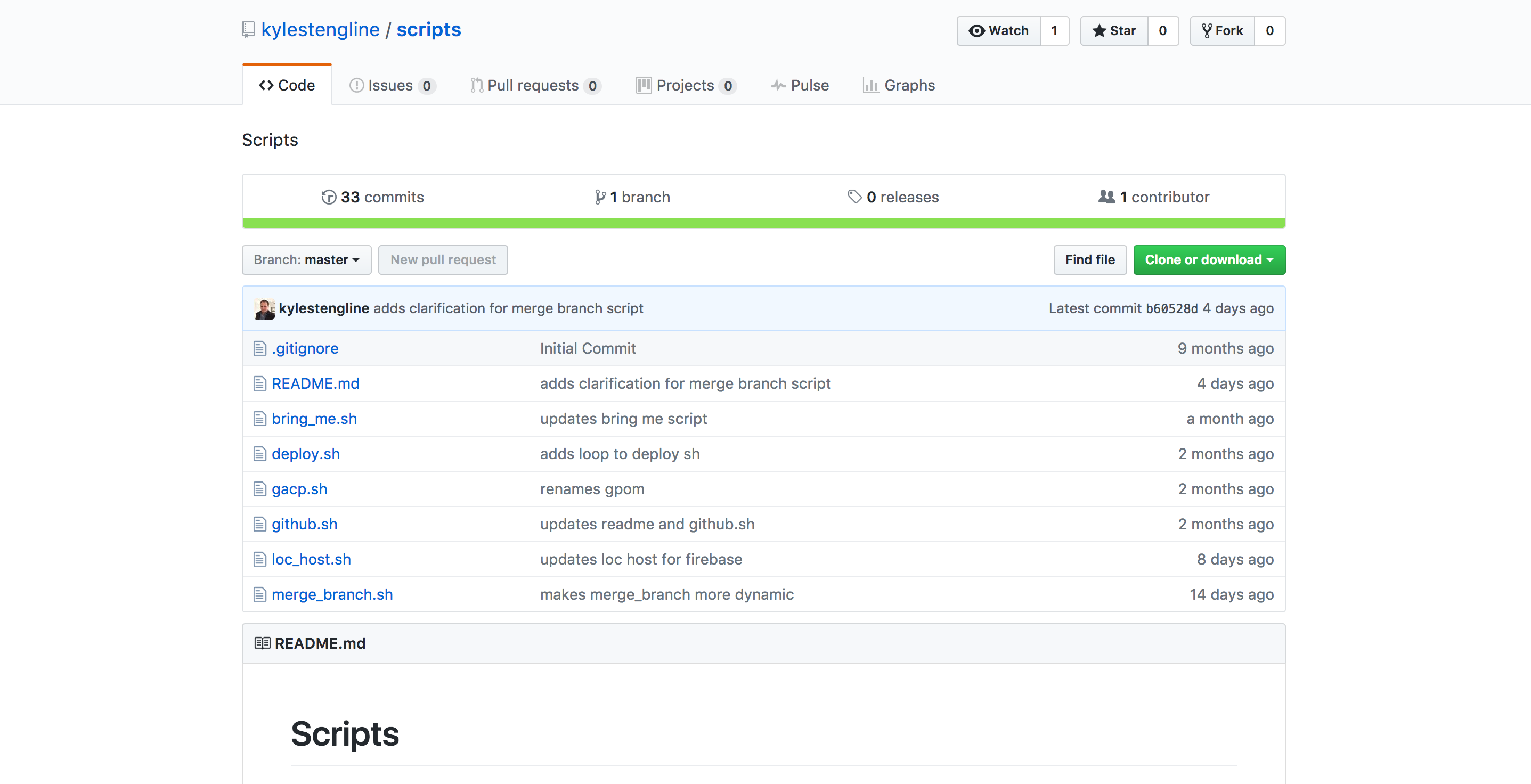Screen dimensions: 1531x784
Task: Expand the Clone or download menu
Action: tap(1209, 260)
